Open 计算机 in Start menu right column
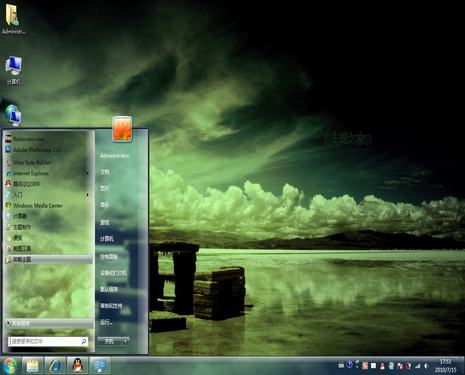Screen dimensions: 465x375 [x=107, y=239]
